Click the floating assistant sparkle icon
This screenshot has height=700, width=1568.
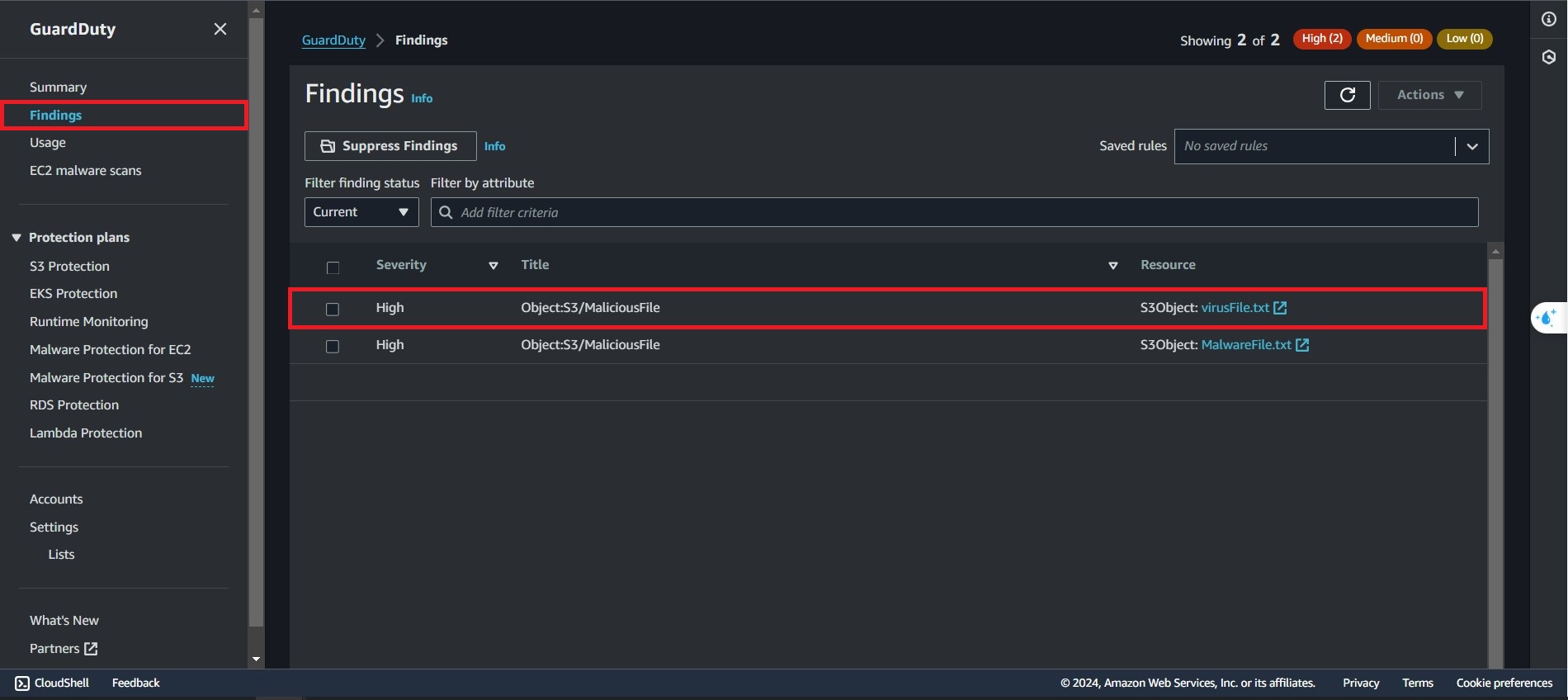1547,318
